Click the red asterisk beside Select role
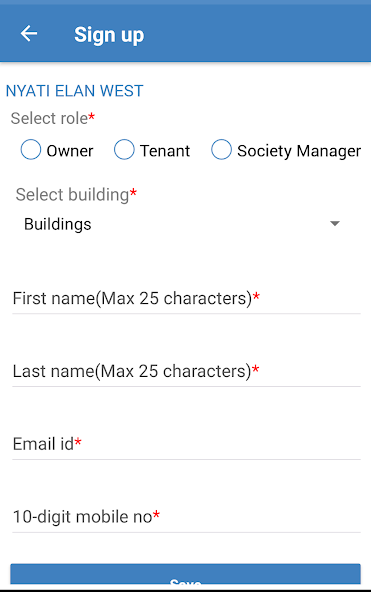The image size is (371, 592). [91, 116]
